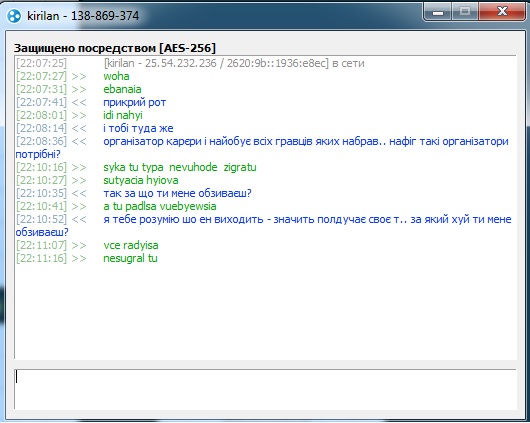Click the timestamp [22:11:16]

pyautogui.click(x=42, y=258)
